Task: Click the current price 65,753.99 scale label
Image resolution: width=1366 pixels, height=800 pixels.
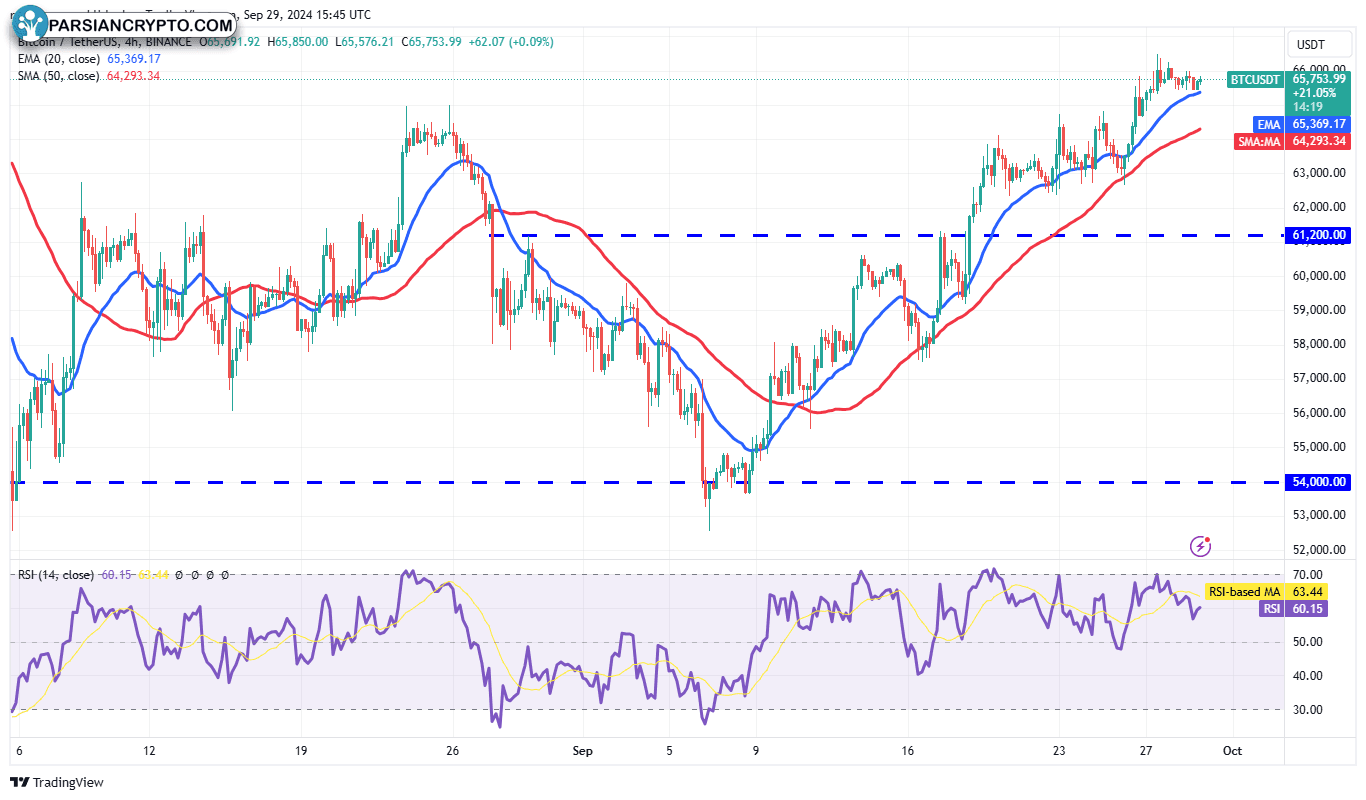Action: [x=1320, y=78]
